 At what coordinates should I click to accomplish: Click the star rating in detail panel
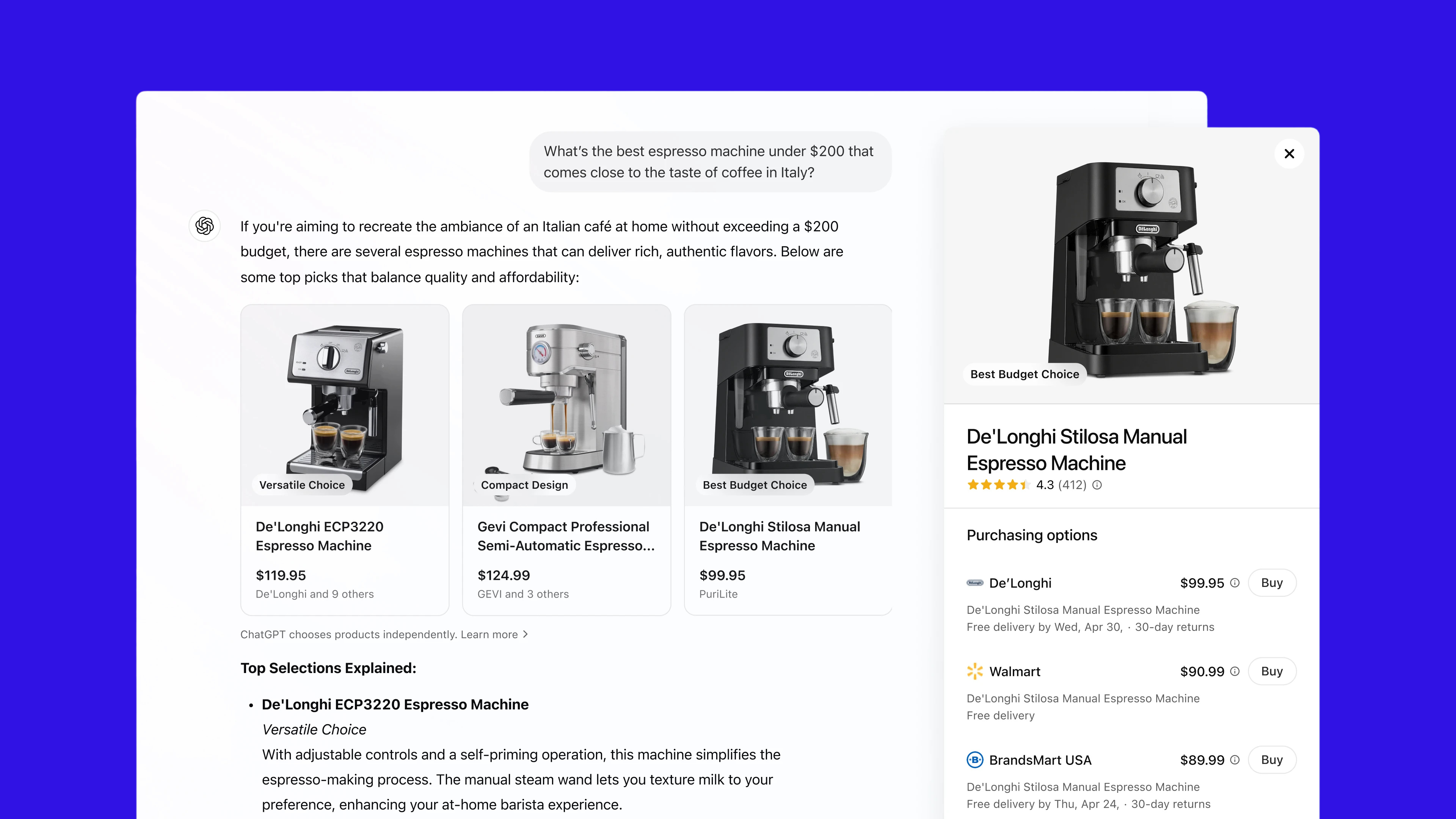click(998, 485)
